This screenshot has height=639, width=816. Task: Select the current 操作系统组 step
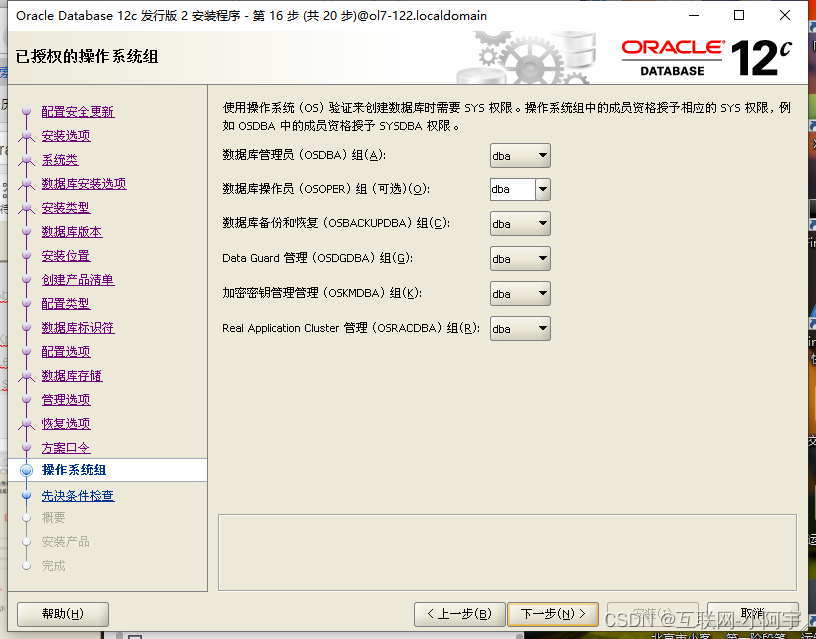(74, 470)
